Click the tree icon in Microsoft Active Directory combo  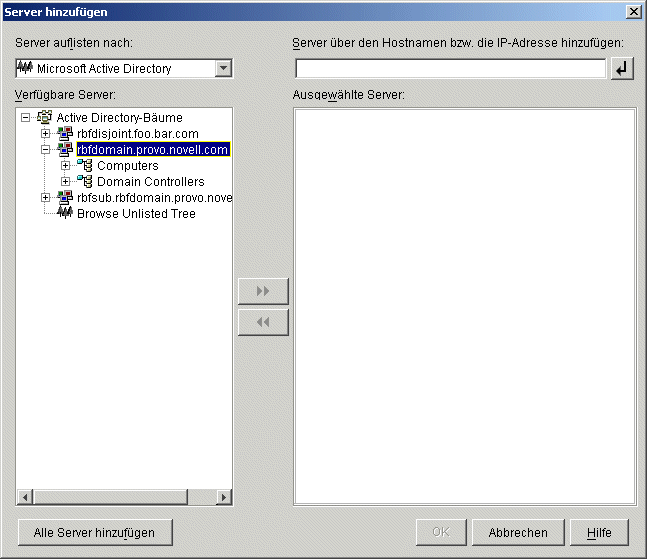tap(25, 67)
